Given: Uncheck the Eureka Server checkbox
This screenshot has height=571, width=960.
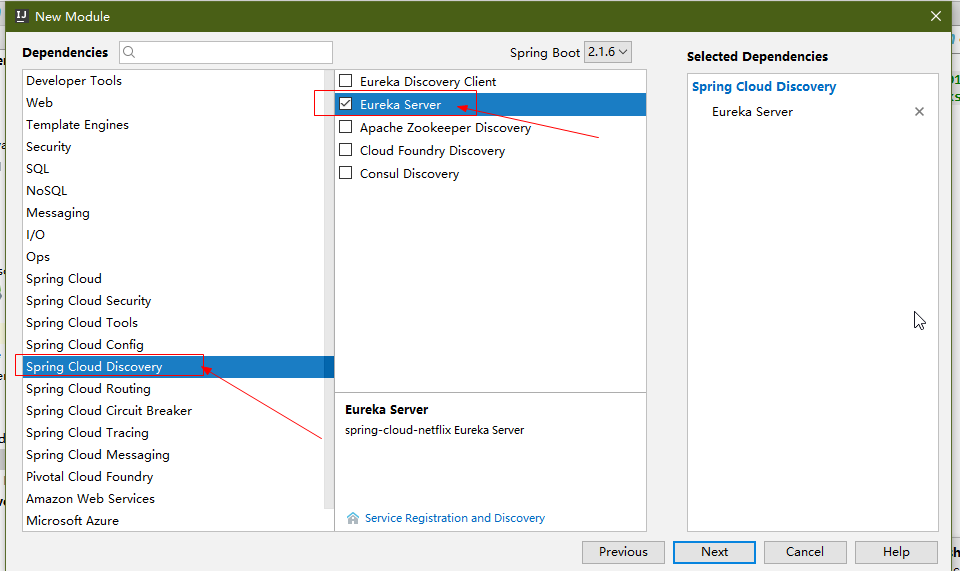Looking at the screenshot, I should coord(345,104).
